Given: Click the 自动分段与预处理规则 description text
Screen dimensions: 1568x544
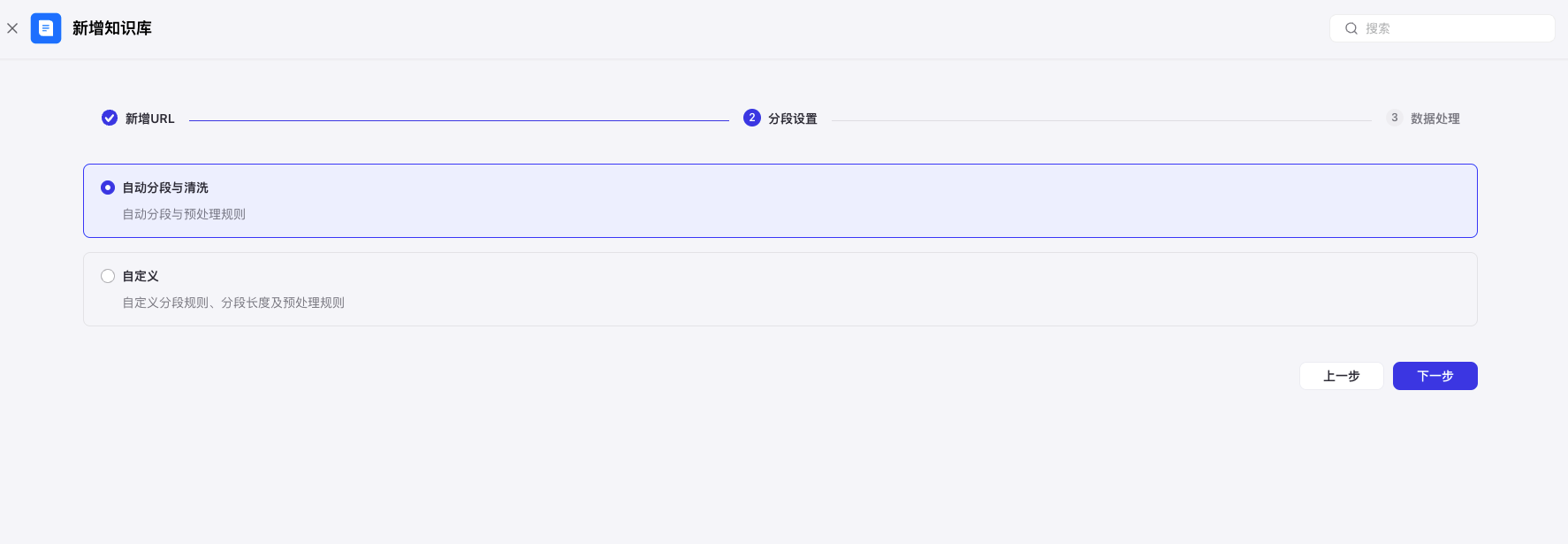Looking at the screenshot, I should (x=184, y=214).
